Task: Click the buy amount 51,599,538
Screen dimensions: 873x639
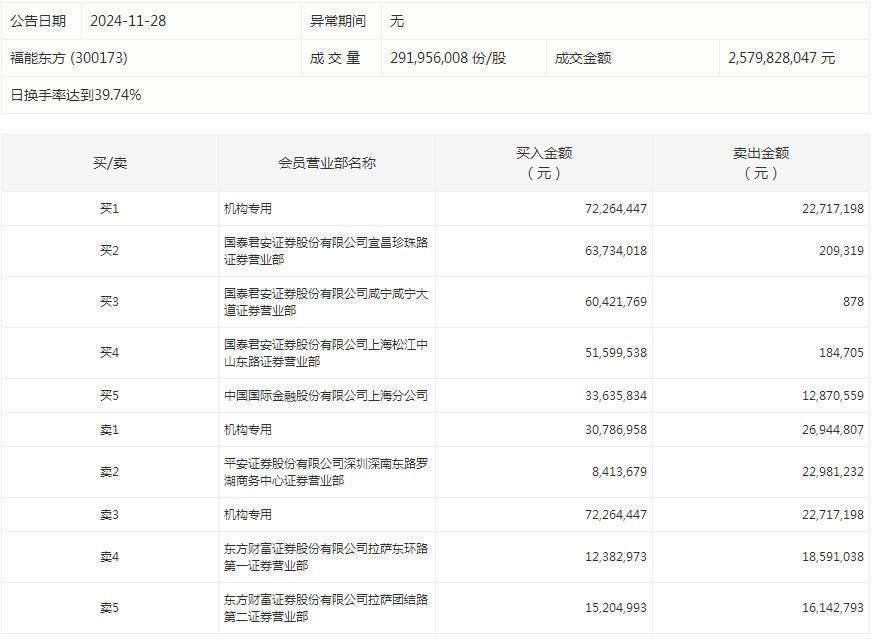Action: point(616,353)
